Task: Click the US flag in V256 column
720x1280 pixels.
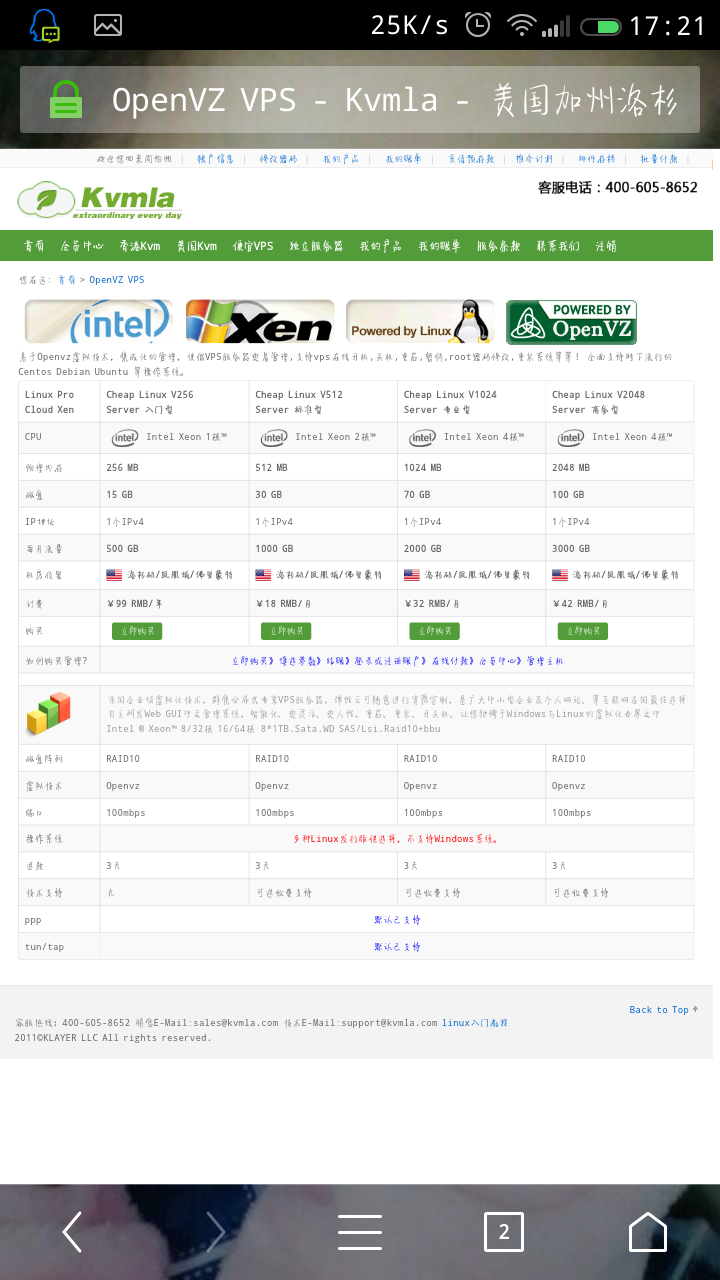Action: tap(114, 575)
